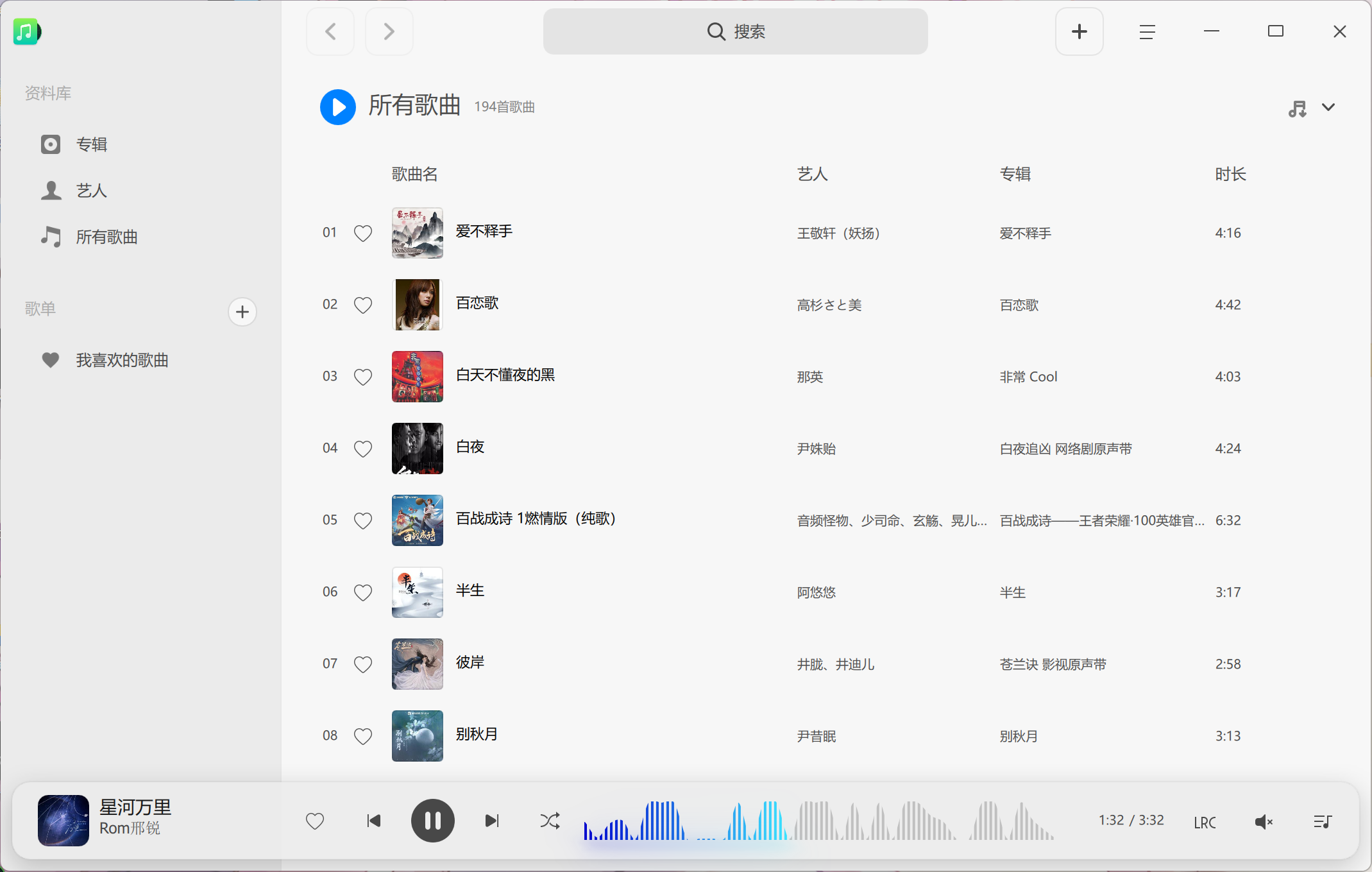Click the artist name 那英

tap(810, 377)
